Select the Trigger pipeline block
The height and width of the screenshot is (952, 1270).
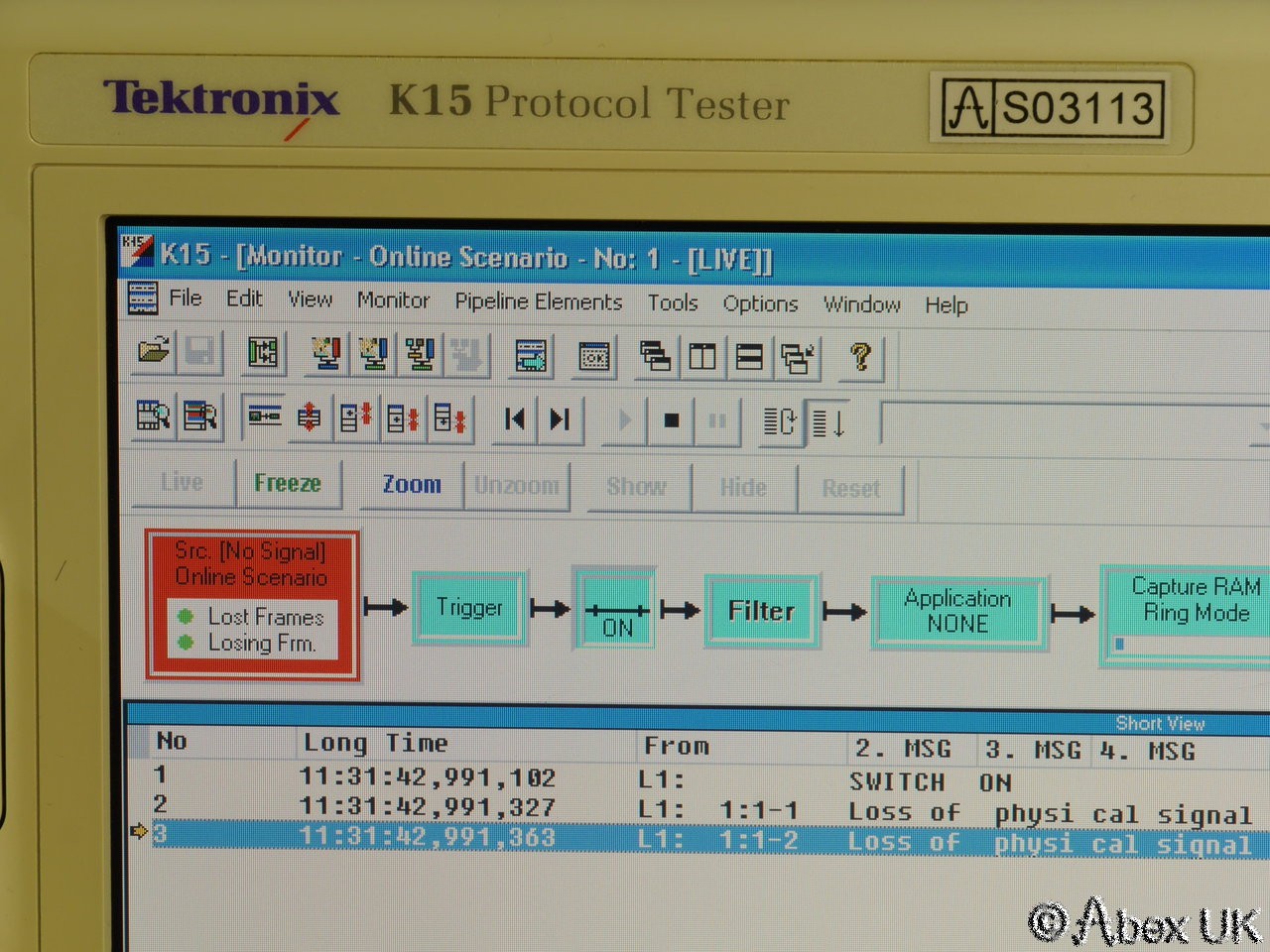pyautogui.click(x=470, y=607)
